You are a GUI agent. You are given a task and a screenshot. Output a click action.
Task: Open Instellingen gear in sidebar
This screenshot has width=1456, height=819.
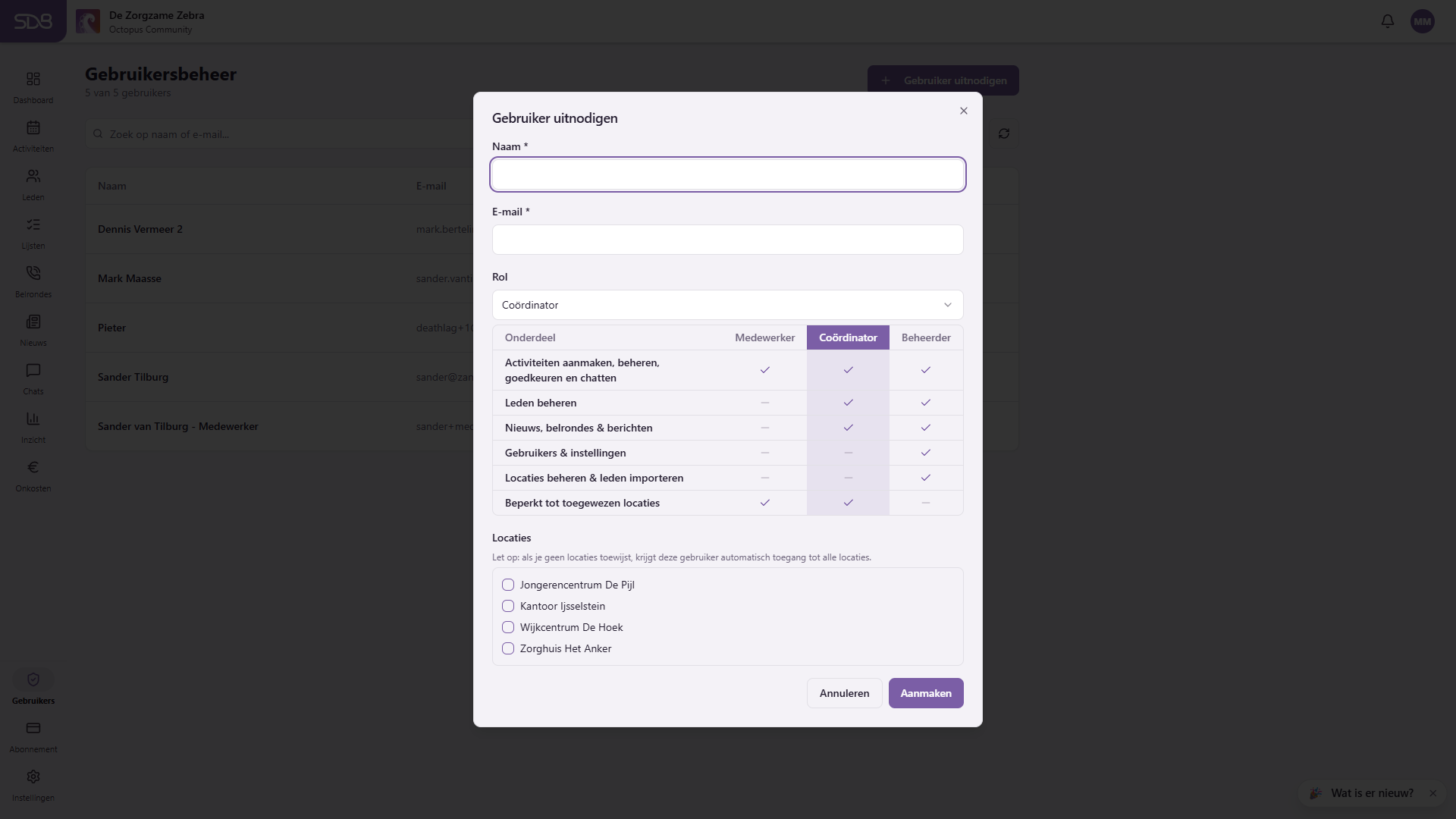[x=33, y=777]
